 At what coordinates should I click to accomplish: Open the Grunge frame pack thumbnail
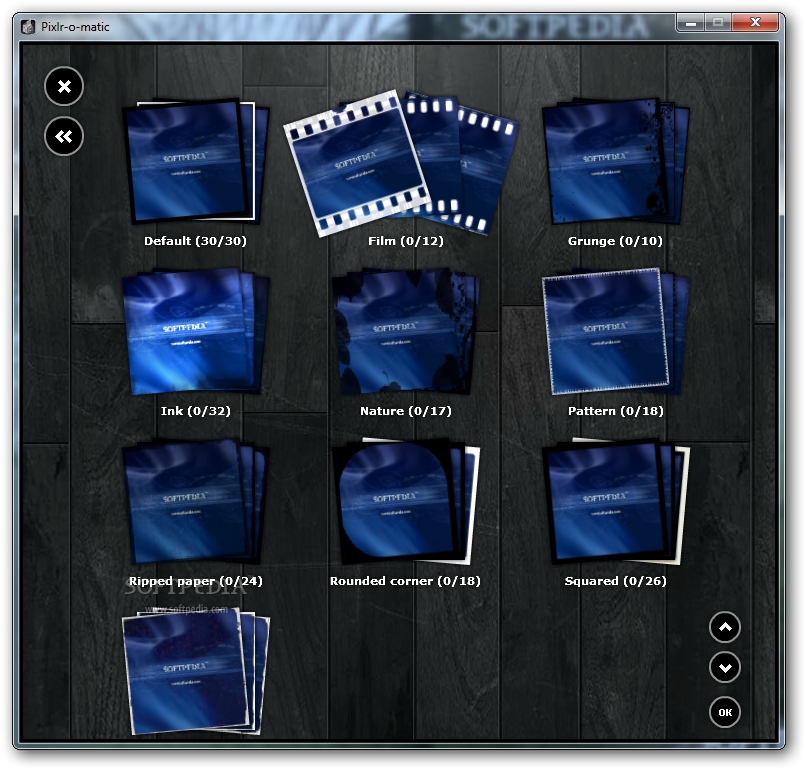pyautogui.click(x=615, y=161)
